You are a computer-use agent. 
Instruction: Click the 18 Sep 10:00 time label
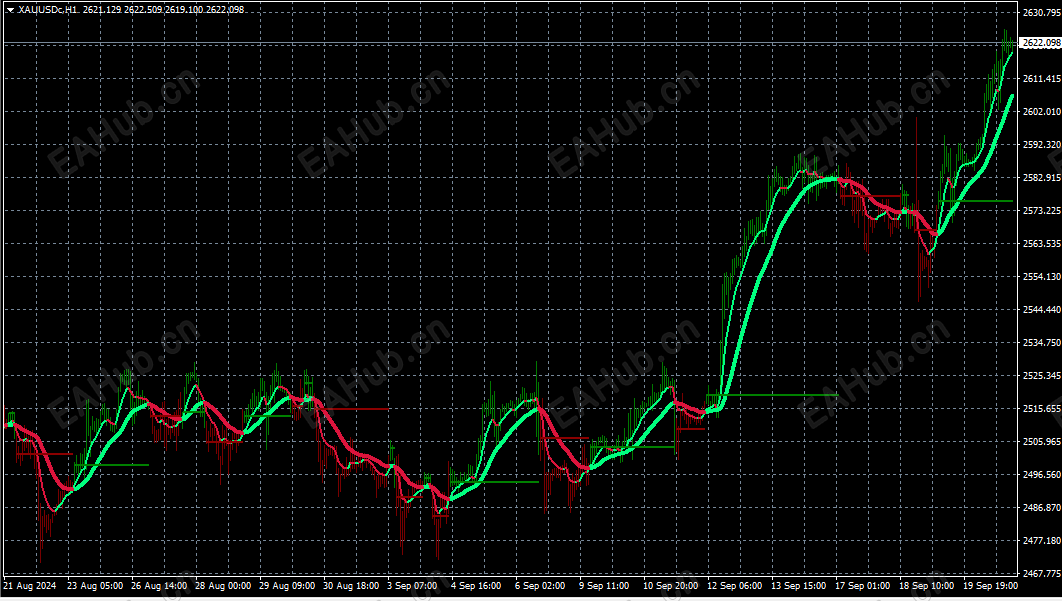click(x=927, y=585)
